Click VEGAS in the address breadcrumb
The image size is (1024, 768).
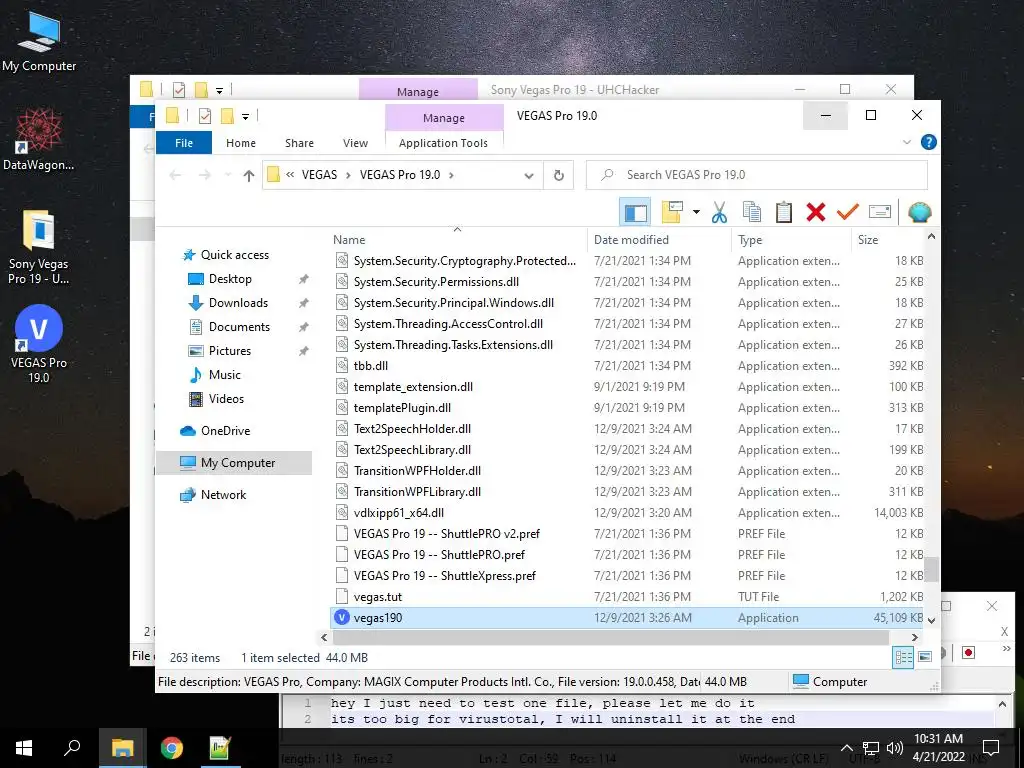319,175
